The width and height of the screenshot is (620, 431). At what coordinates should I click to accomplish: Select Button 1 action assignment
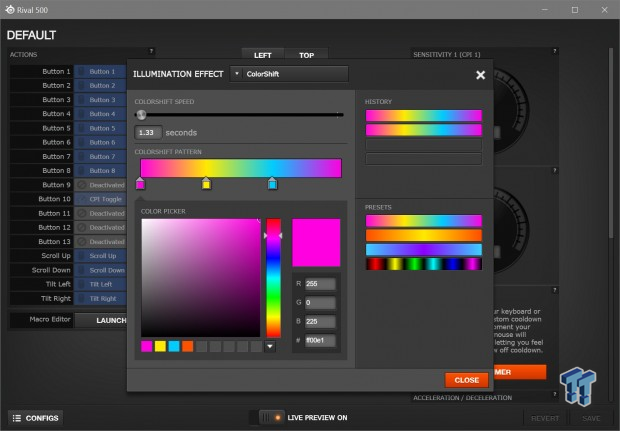(x=100, y=72)
